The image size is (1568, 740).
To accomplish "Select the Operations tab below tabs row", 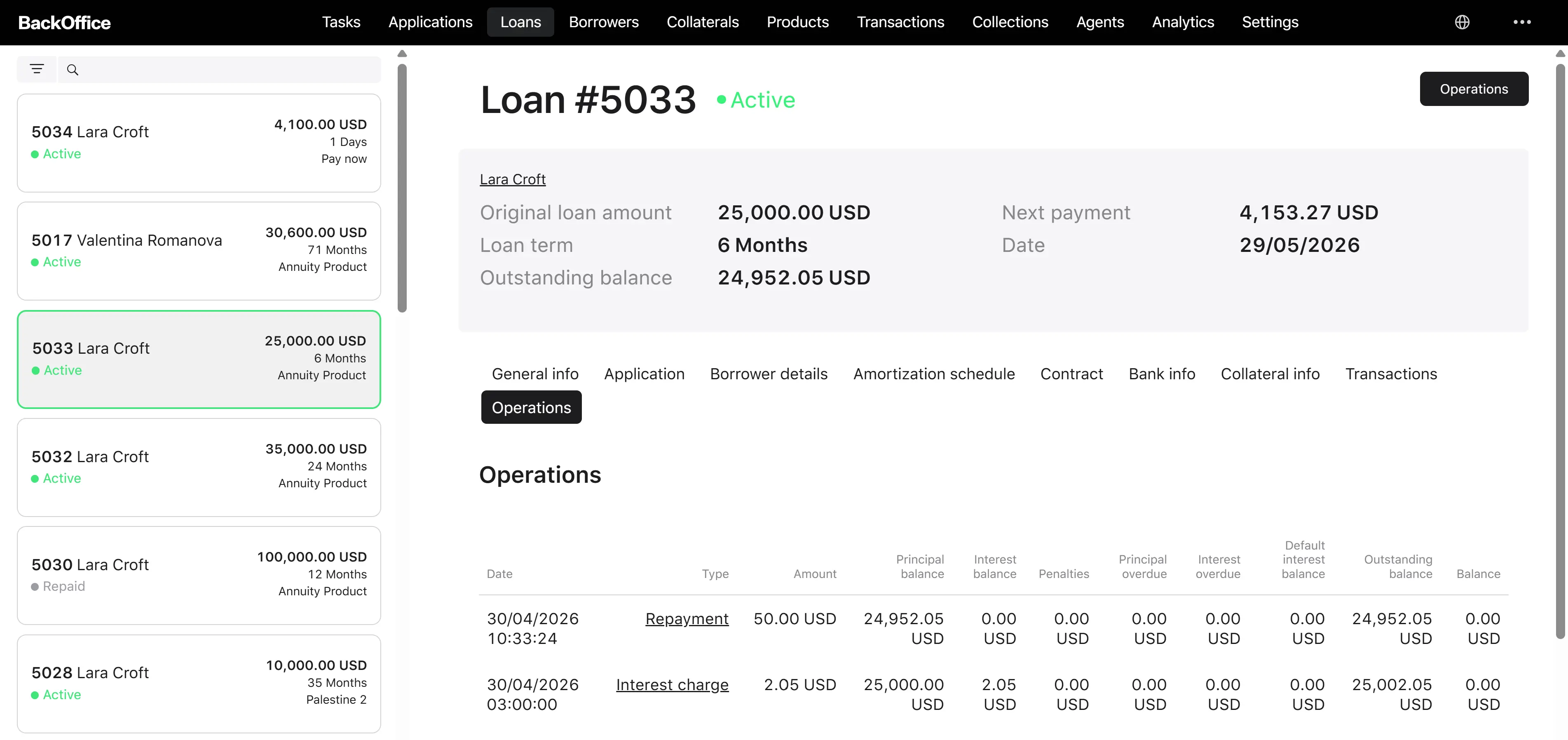I will click(x=532, y=407).
